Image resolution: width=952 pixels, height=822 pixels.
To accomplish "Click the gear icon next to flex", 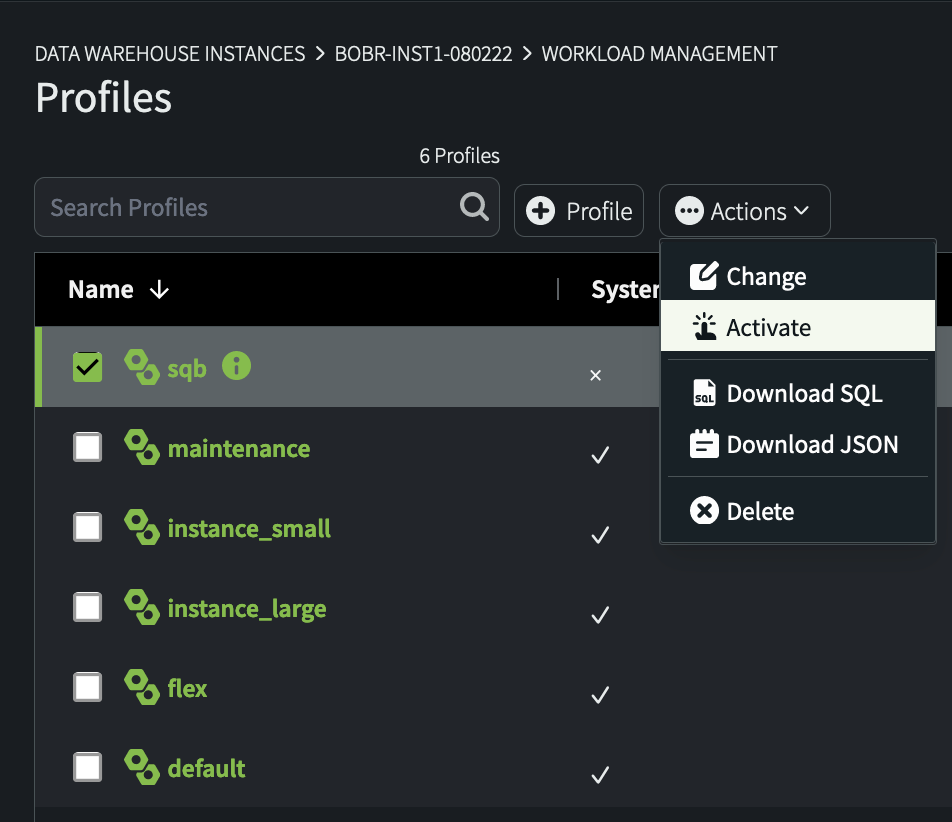I will pos(141,687).
